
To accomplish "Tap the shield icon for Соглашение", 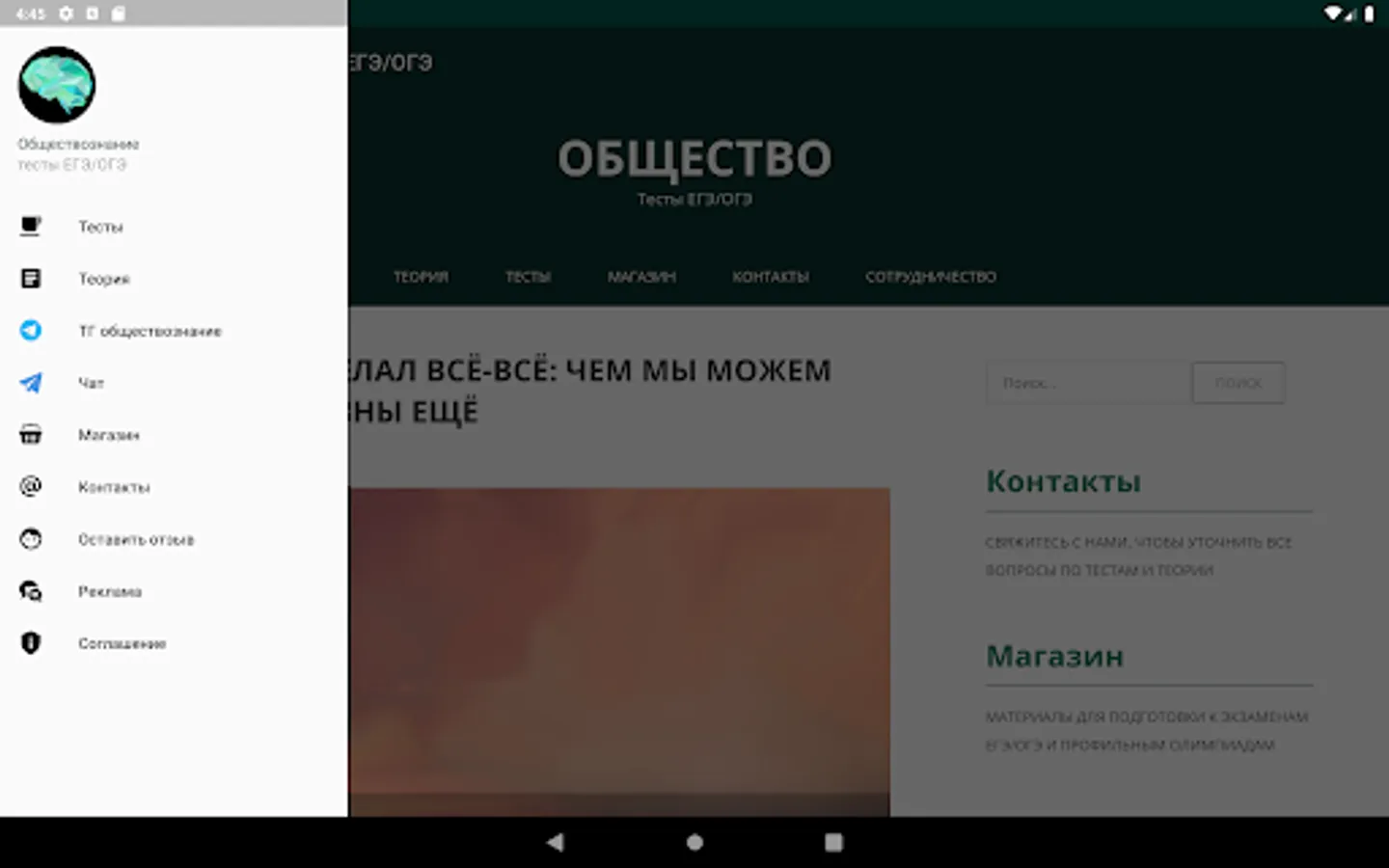I will pos(31,643).
